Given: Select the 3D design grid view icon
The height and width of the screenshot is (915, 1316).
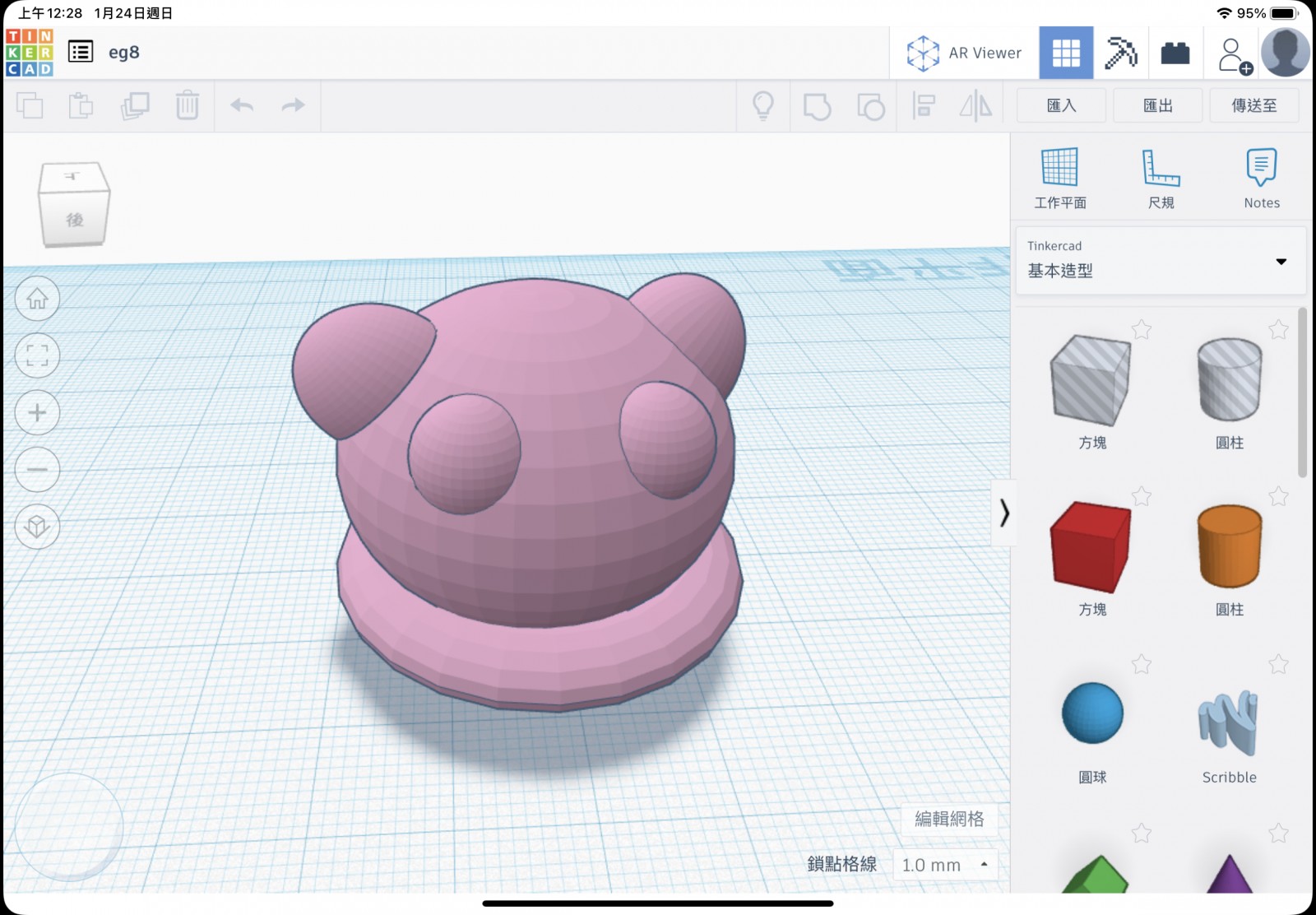Looking at the screenshot, I should click(x=1066, y=53).
